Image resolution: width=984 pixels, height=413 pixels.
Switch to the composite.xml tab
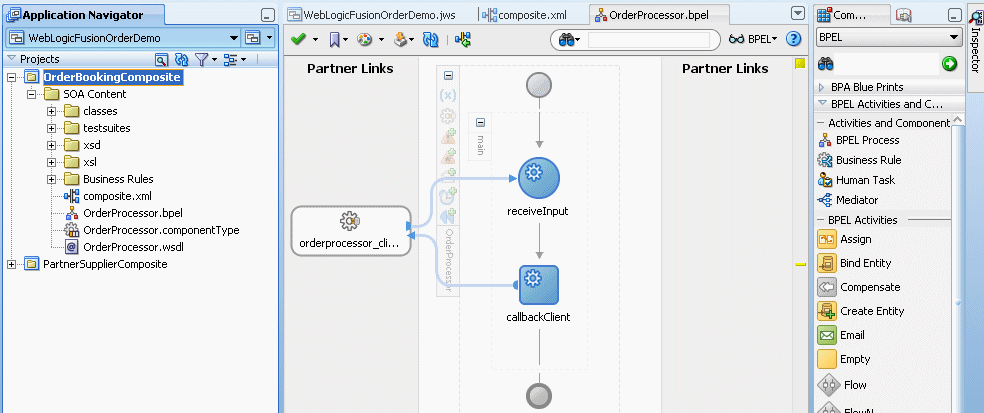(525, 14)
